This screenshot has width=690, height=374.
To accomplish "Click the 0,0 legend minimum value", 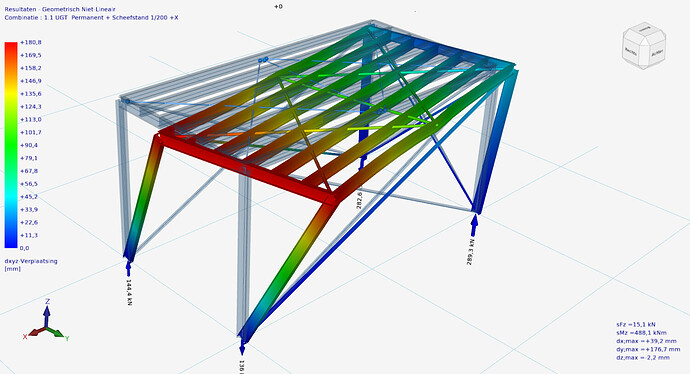I will (25, 248).
